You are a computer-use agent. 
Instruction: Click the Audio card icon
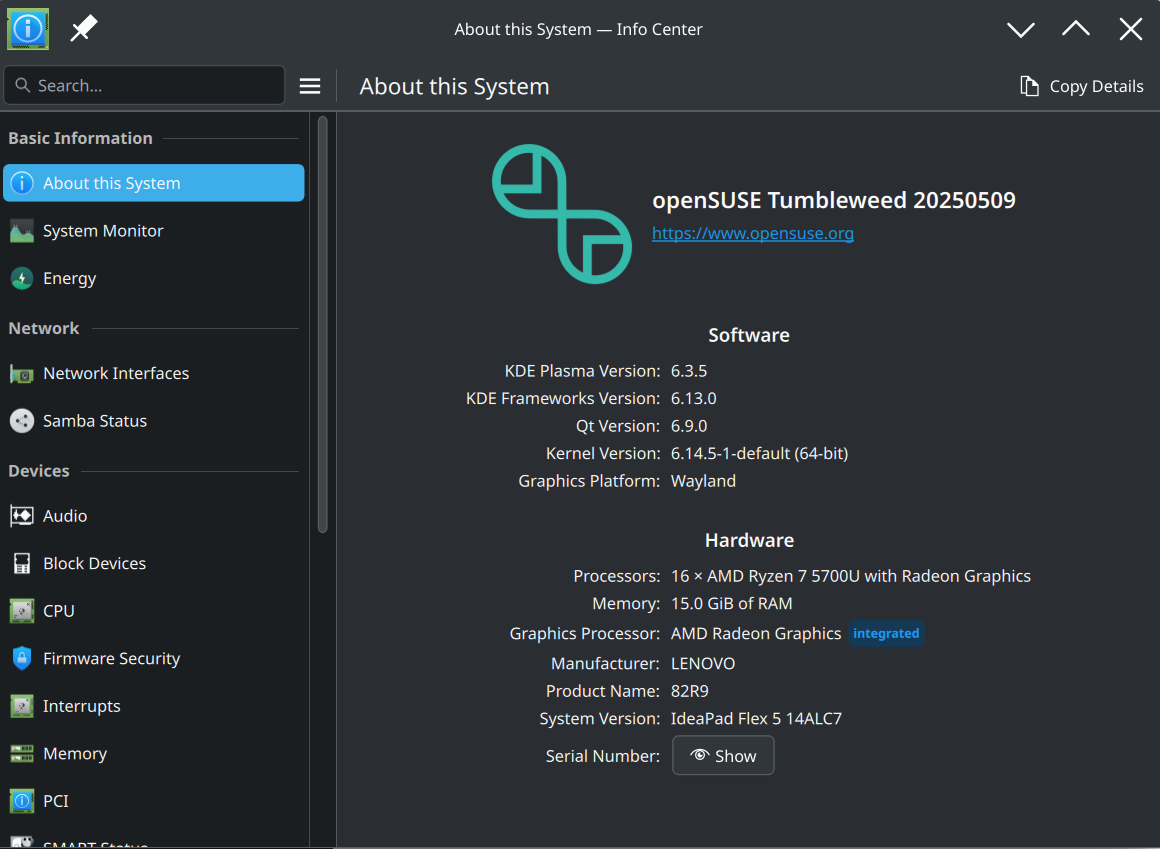click(x=22, y=515)
